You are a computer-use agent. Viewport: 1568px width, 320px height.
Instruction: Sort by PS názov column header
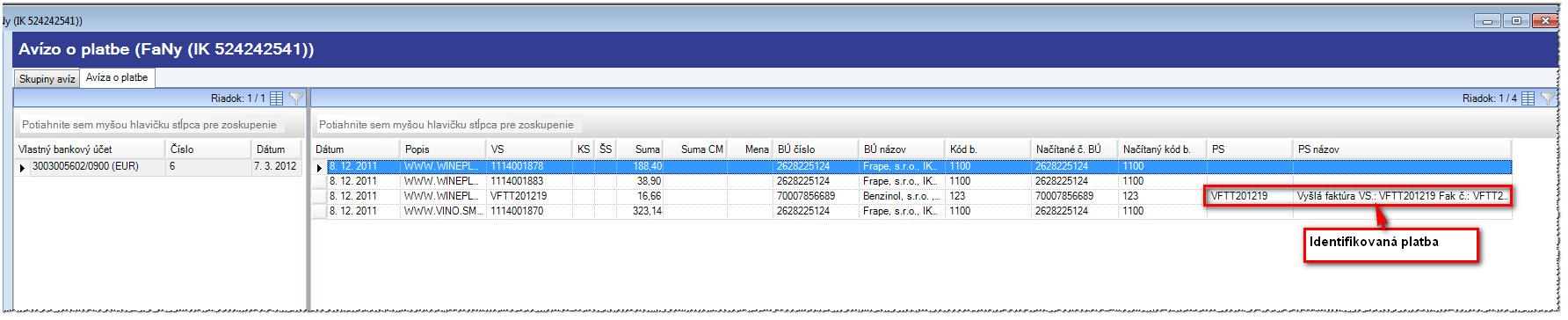pyautogui.click(x=1402, y=149)
